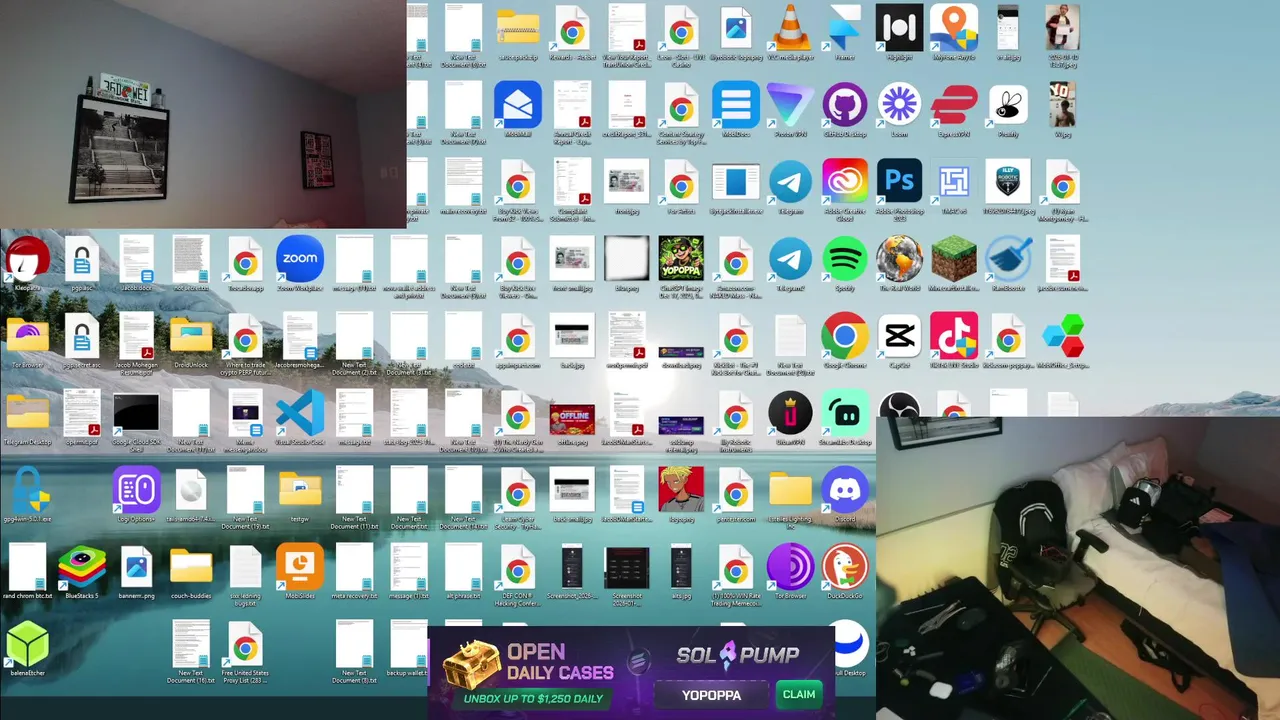This screenshot has height=720, width=1280.
Task: Launch the RamBooster broom icon
Action: click(x=1008, y=259)
